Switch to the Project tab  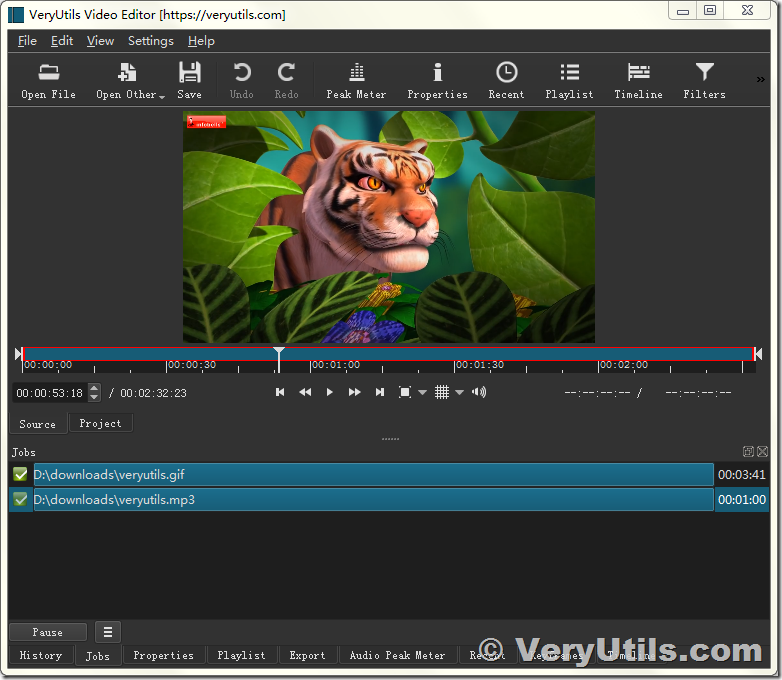[x=100, y=424]
